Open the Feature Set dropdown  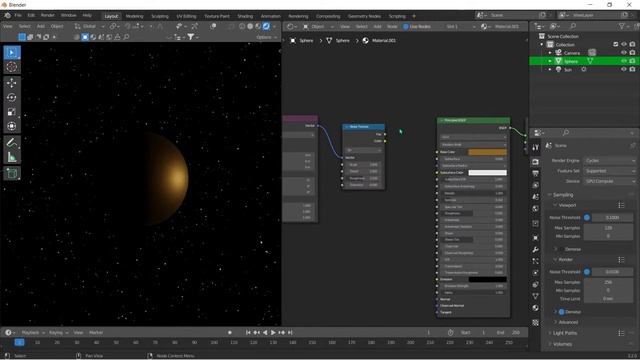click(610, 171)
